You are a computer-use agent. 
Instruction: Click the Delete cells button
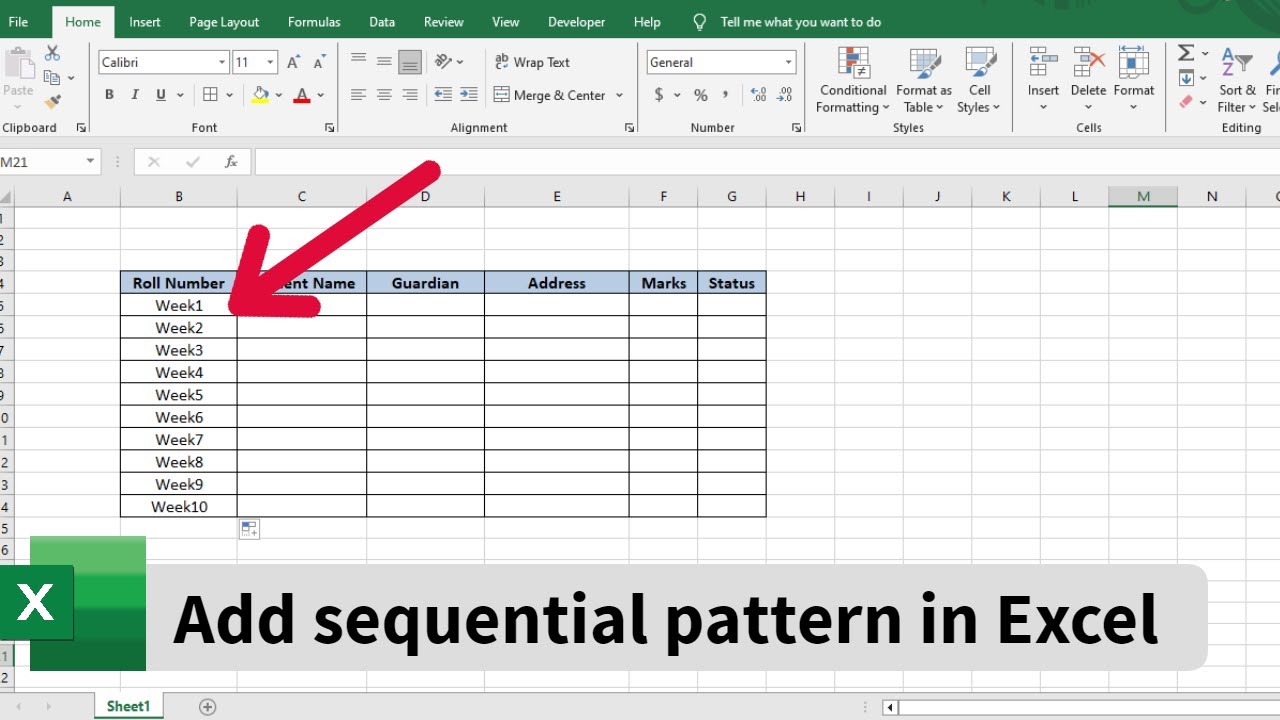pyautogui.click(x=1088, y=78)
